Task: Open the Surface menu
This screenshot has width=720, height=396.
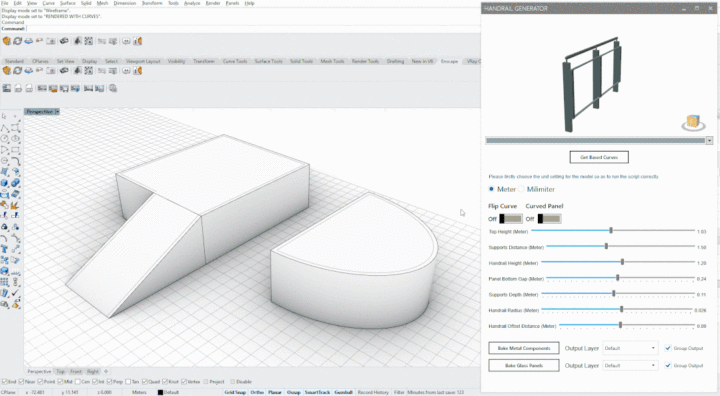Action: (68, 3)
